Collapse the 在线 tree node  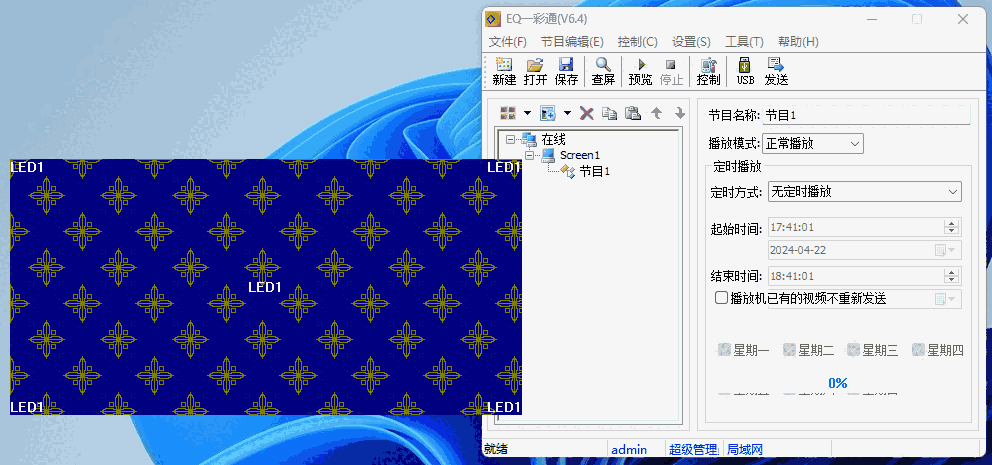click(510, 140)
